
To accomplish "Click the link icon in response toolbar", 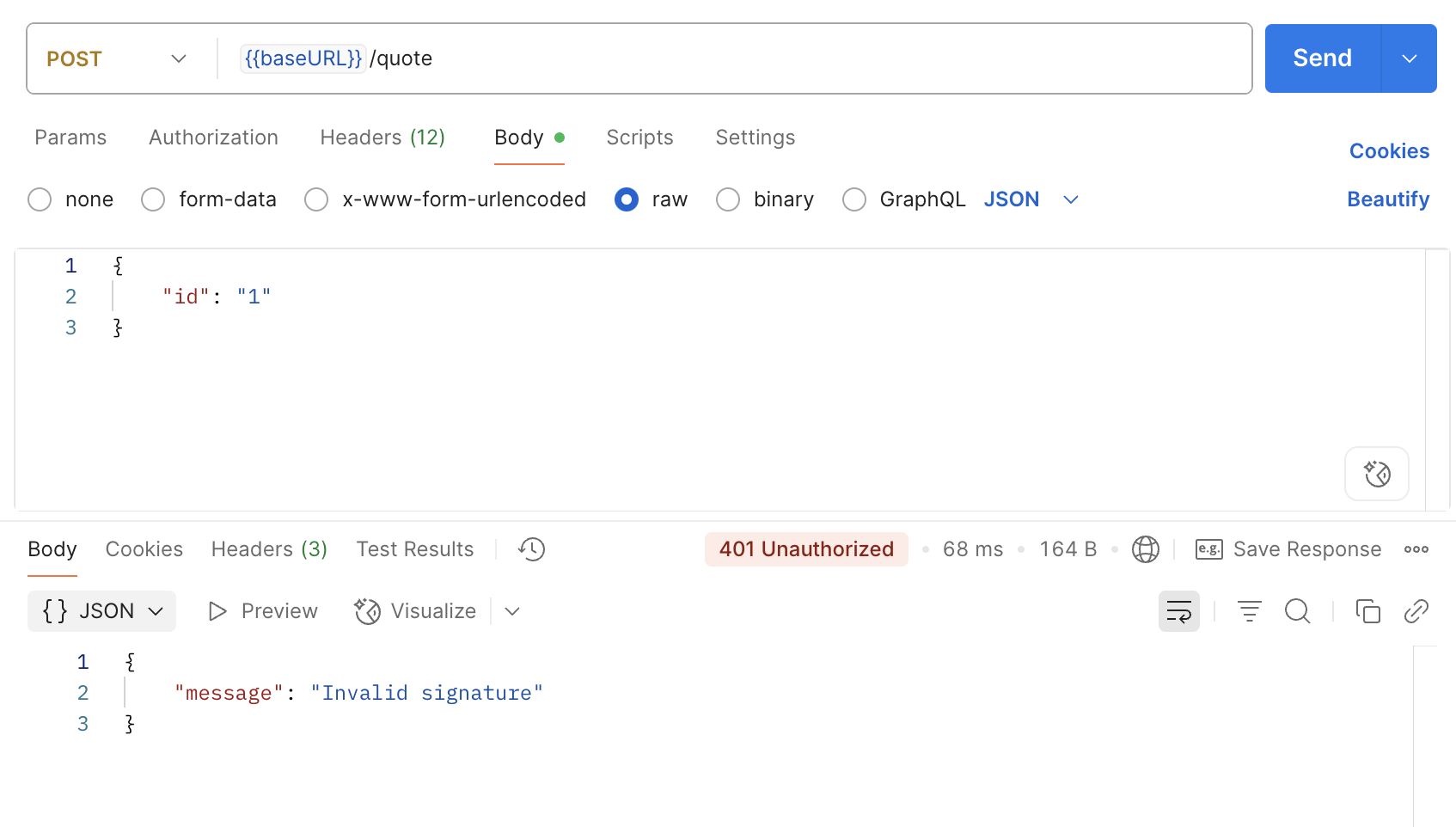I will [1416, 611].
